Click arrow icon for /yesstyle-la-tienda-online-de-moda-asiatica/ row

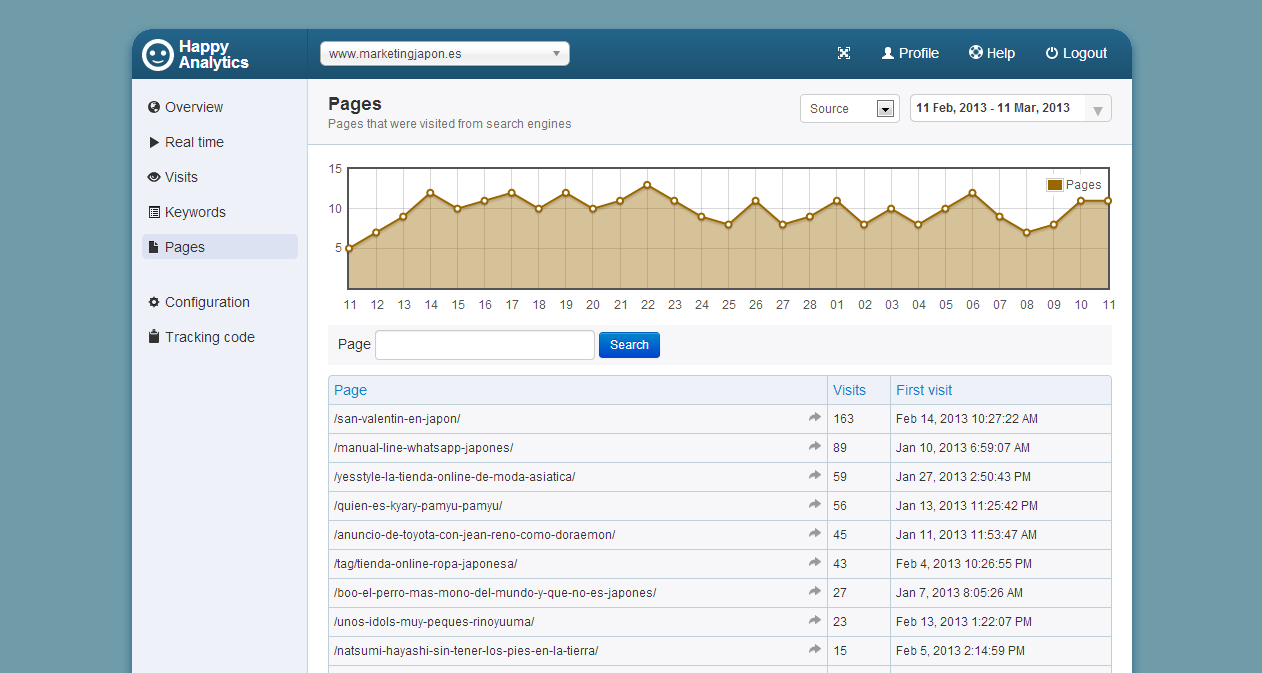tap(815, 476)
